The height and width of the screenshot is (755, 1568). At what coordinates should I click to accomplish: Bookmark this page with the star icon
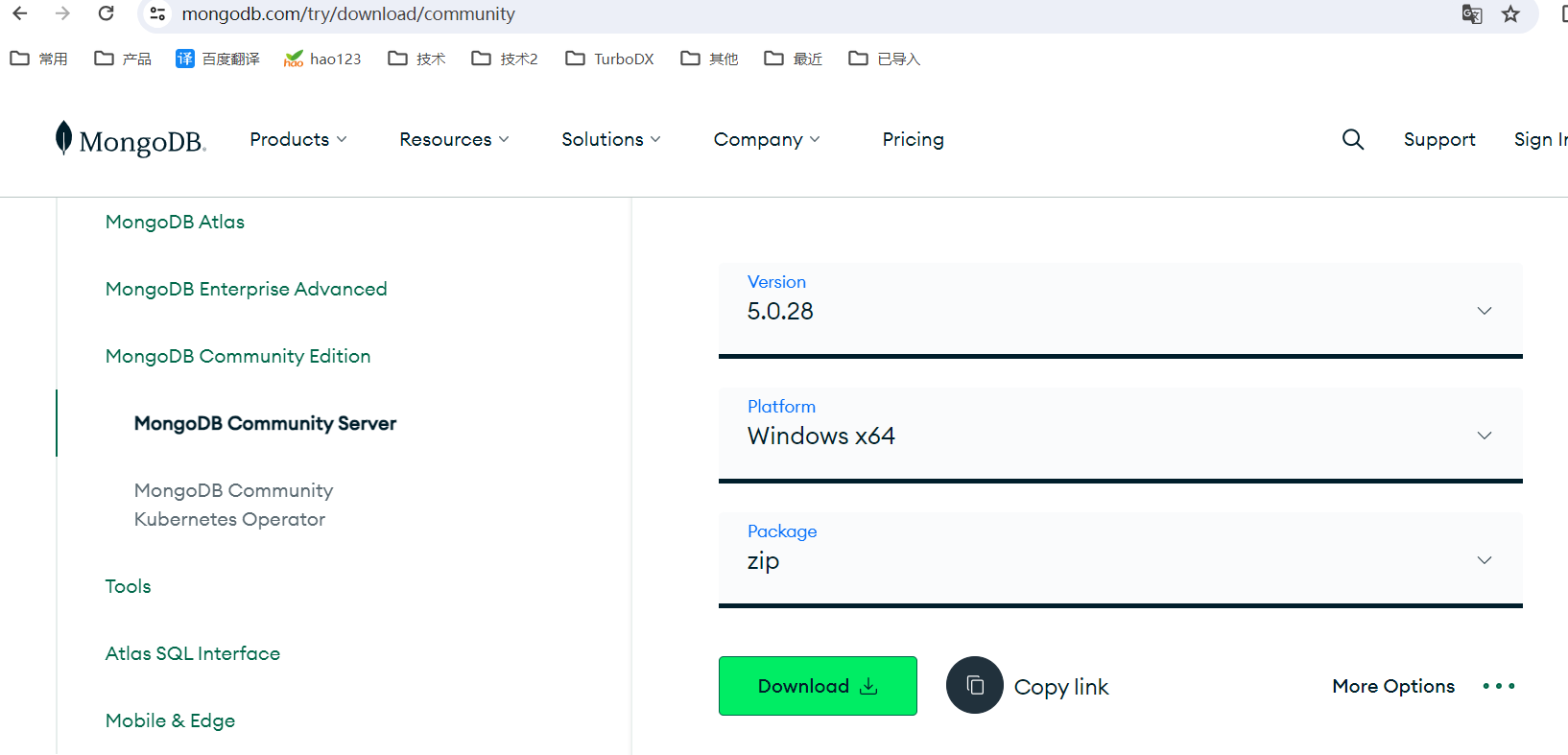(x=1510, y=13)
